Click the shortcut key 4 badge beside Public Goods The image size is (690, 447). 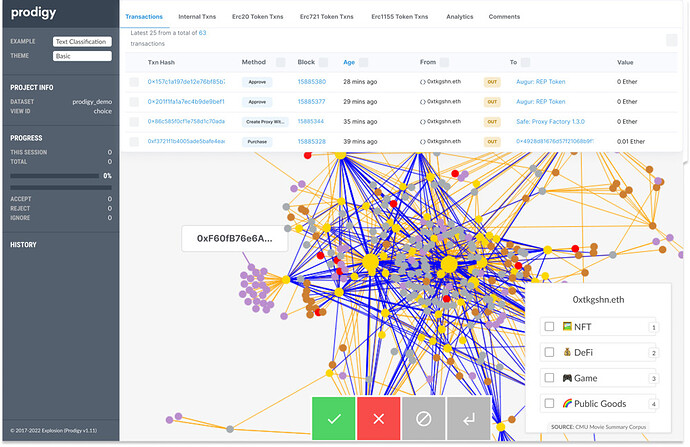tap(653, 404)
